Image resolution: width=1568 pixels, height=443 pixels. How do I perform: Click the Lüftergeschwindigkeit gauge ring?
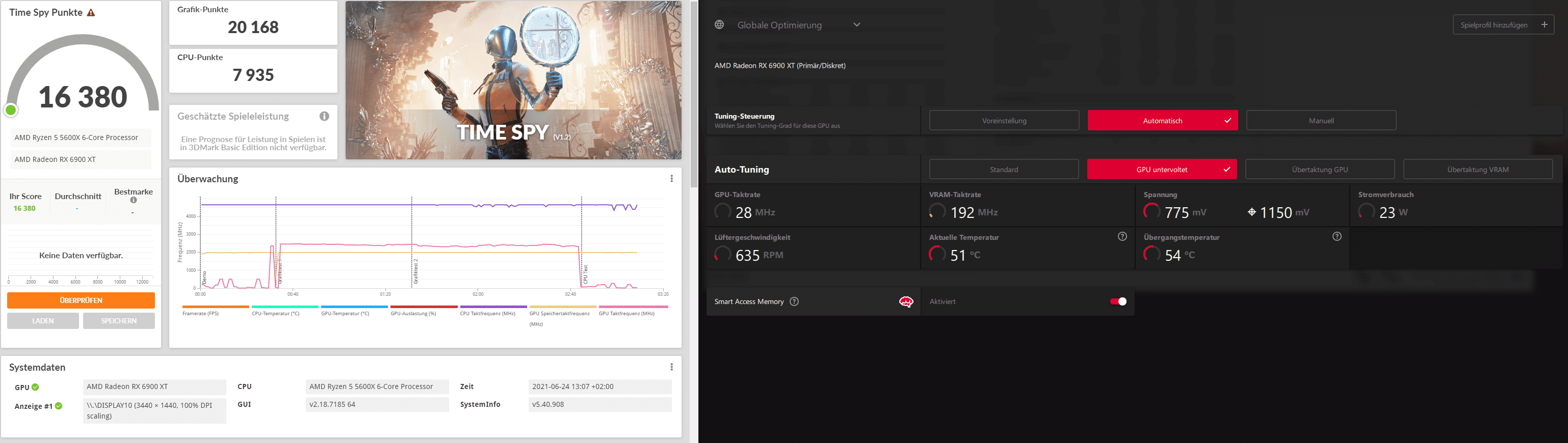tap(722, 254)
